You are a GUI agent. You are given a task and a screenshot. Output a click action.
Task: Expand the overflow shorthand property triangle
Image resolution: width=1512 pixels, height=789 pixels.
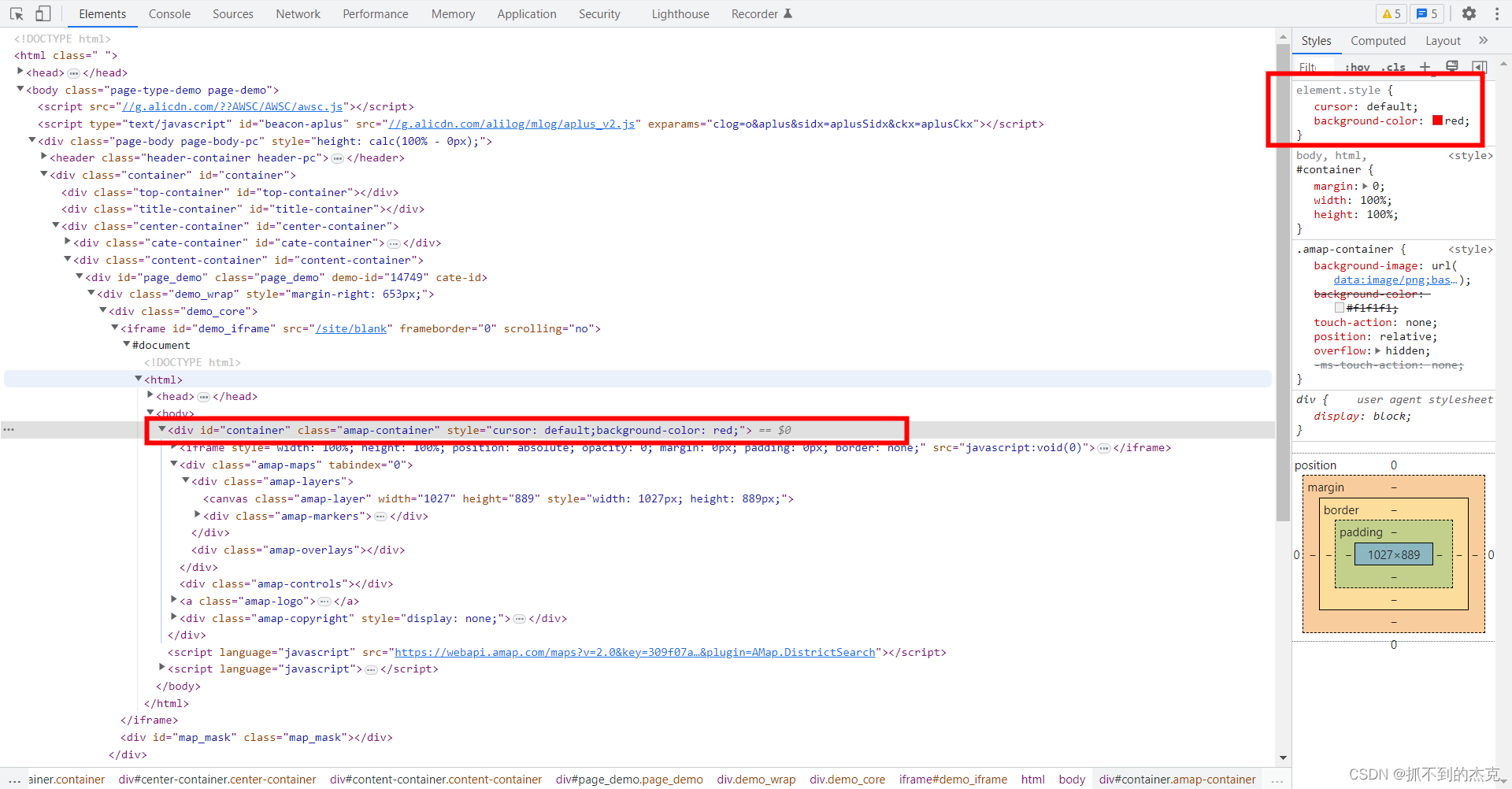1377,351
